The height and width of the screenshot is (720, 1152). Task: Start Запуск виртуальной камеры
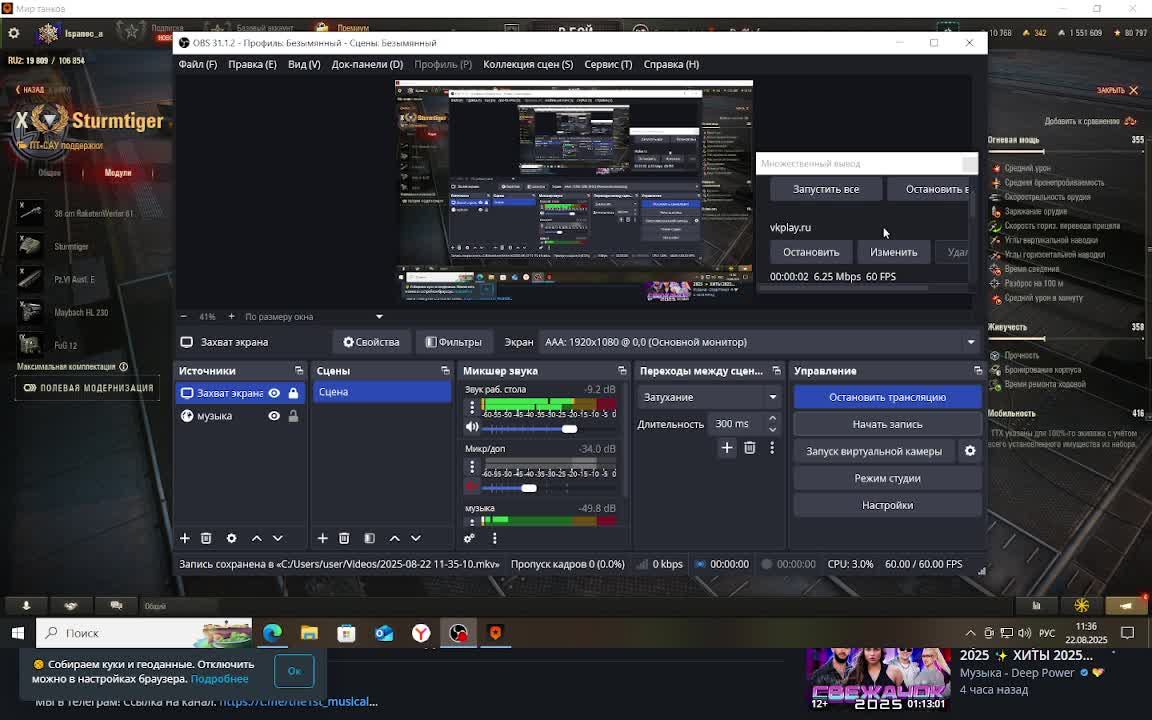coord(874,451)
